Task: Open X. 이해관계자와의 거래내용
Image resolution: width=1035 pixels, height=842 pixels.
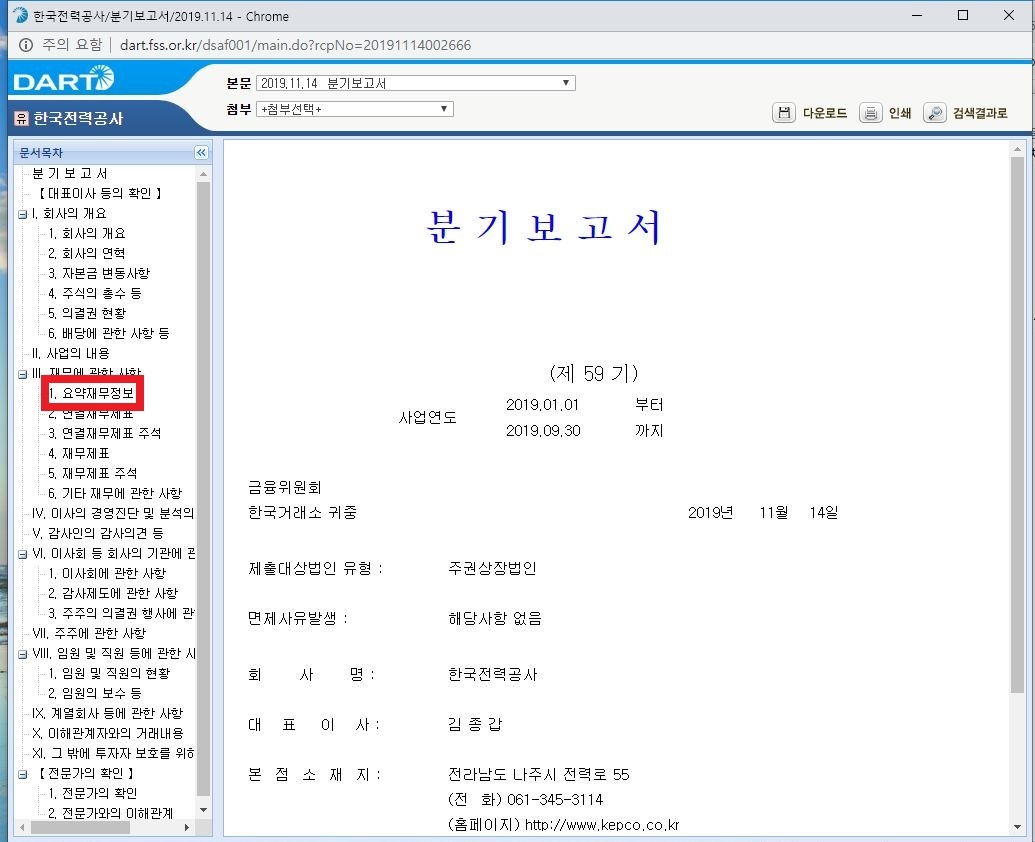Action: pos(108,733)
